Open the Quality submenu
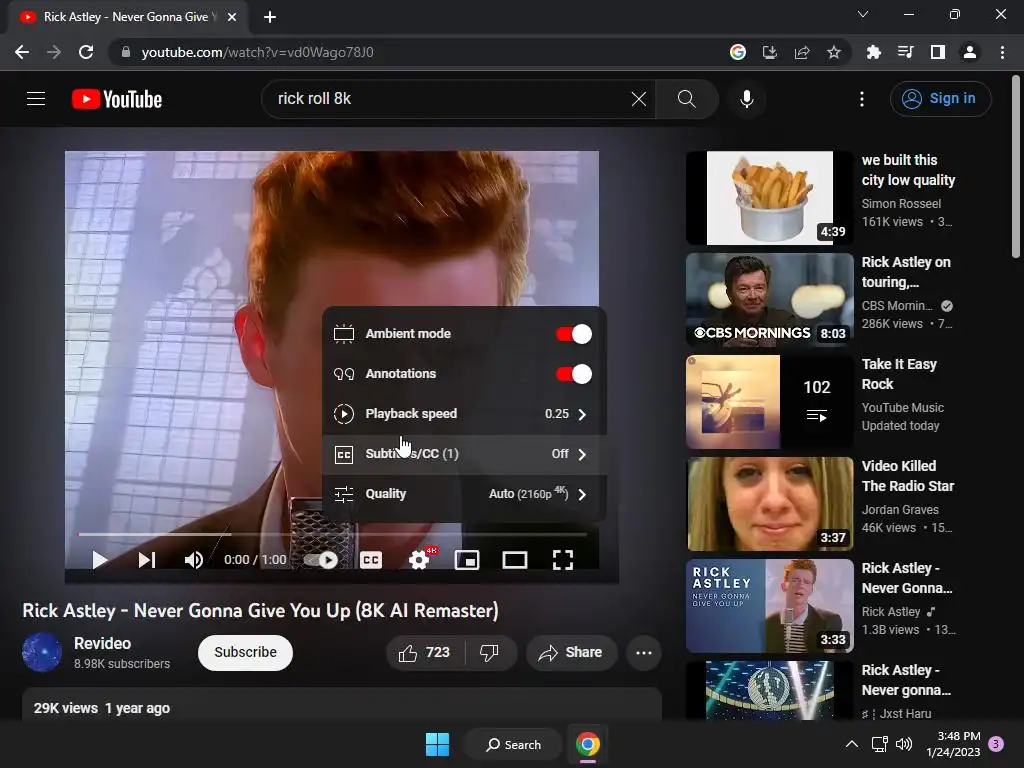The width and height of the screenshot is (1024, 768). pos(464,494)
